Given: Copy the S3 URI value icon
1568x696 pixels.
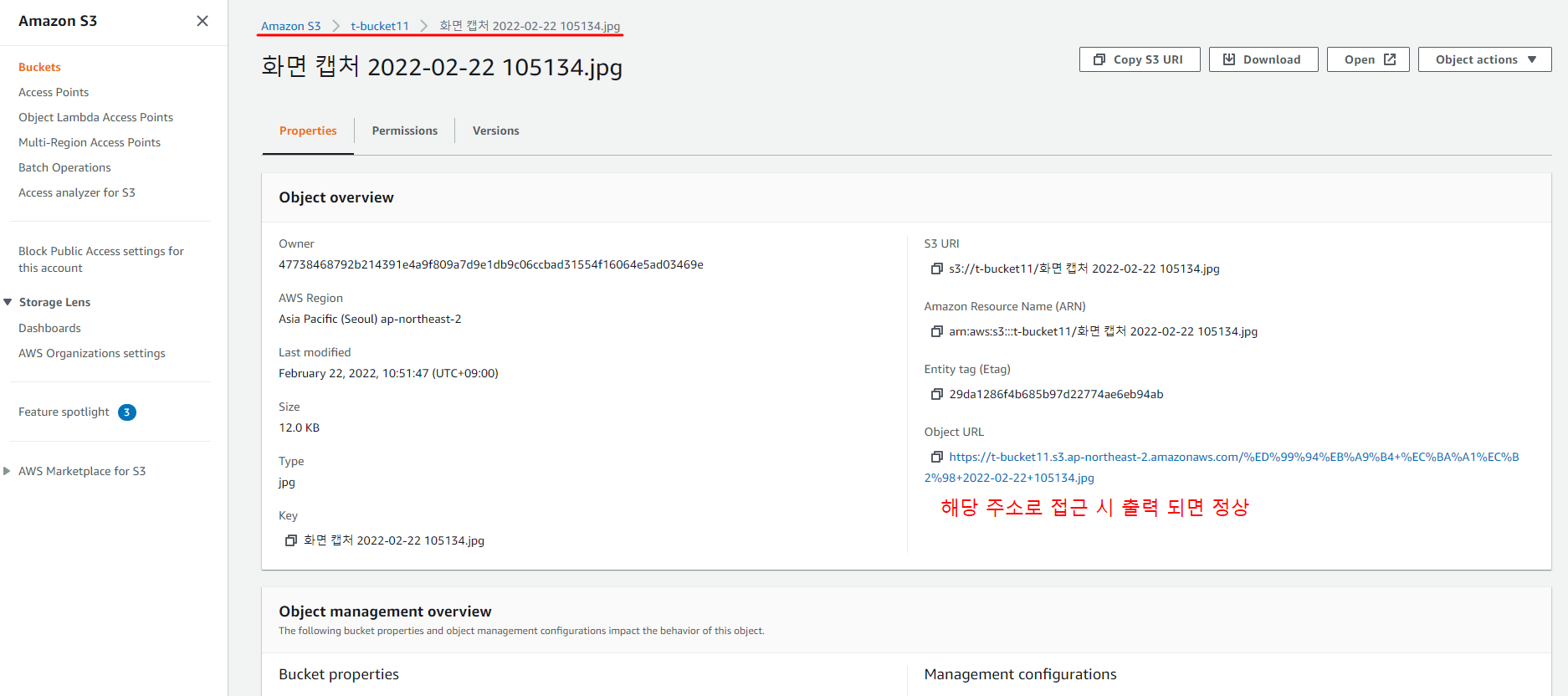Looking at the screenshot, I should coord(937,269).
